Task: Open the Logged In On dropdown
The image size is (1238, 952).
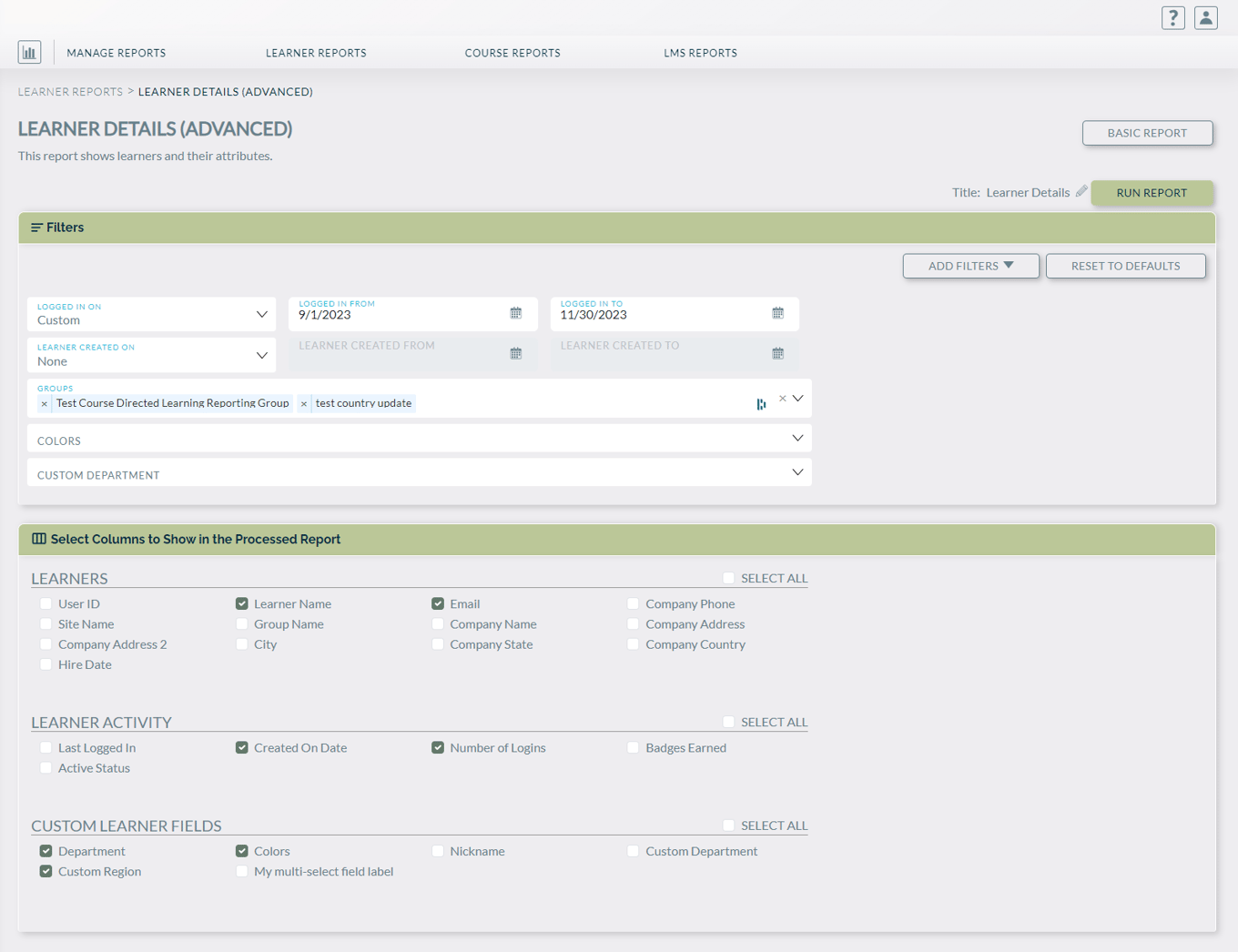Action: (263, 314)
